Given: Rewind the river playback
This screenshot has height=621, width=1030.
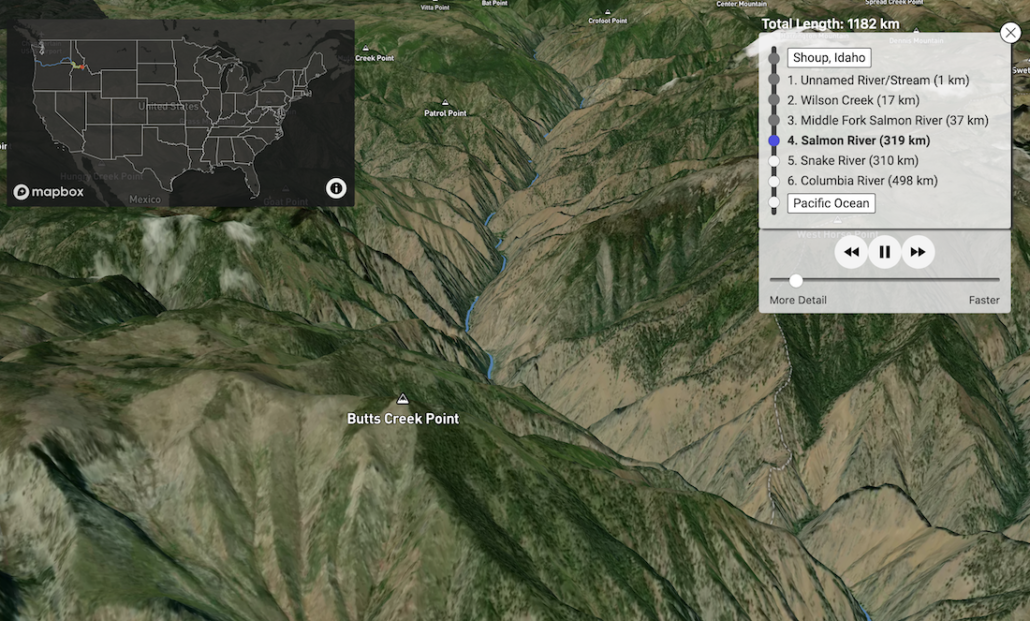Looking at the screenshot, I should 851,252.
